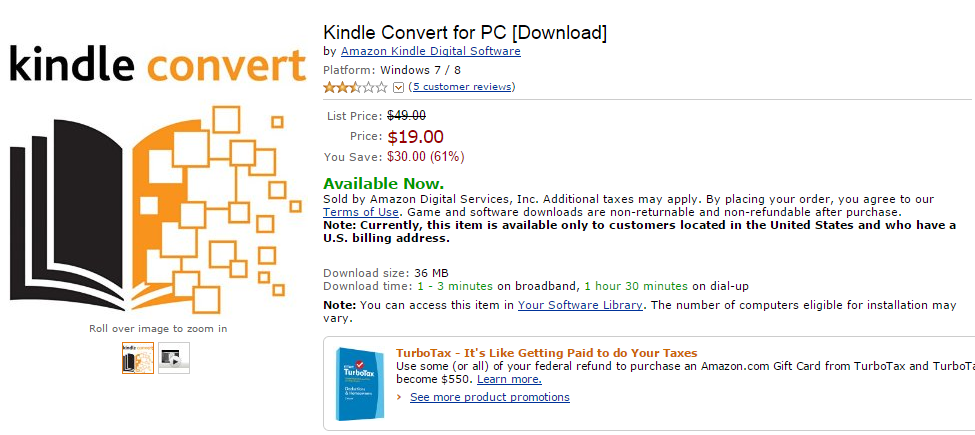
Task: Click the star rating icons
Action: tap(355, 87)
